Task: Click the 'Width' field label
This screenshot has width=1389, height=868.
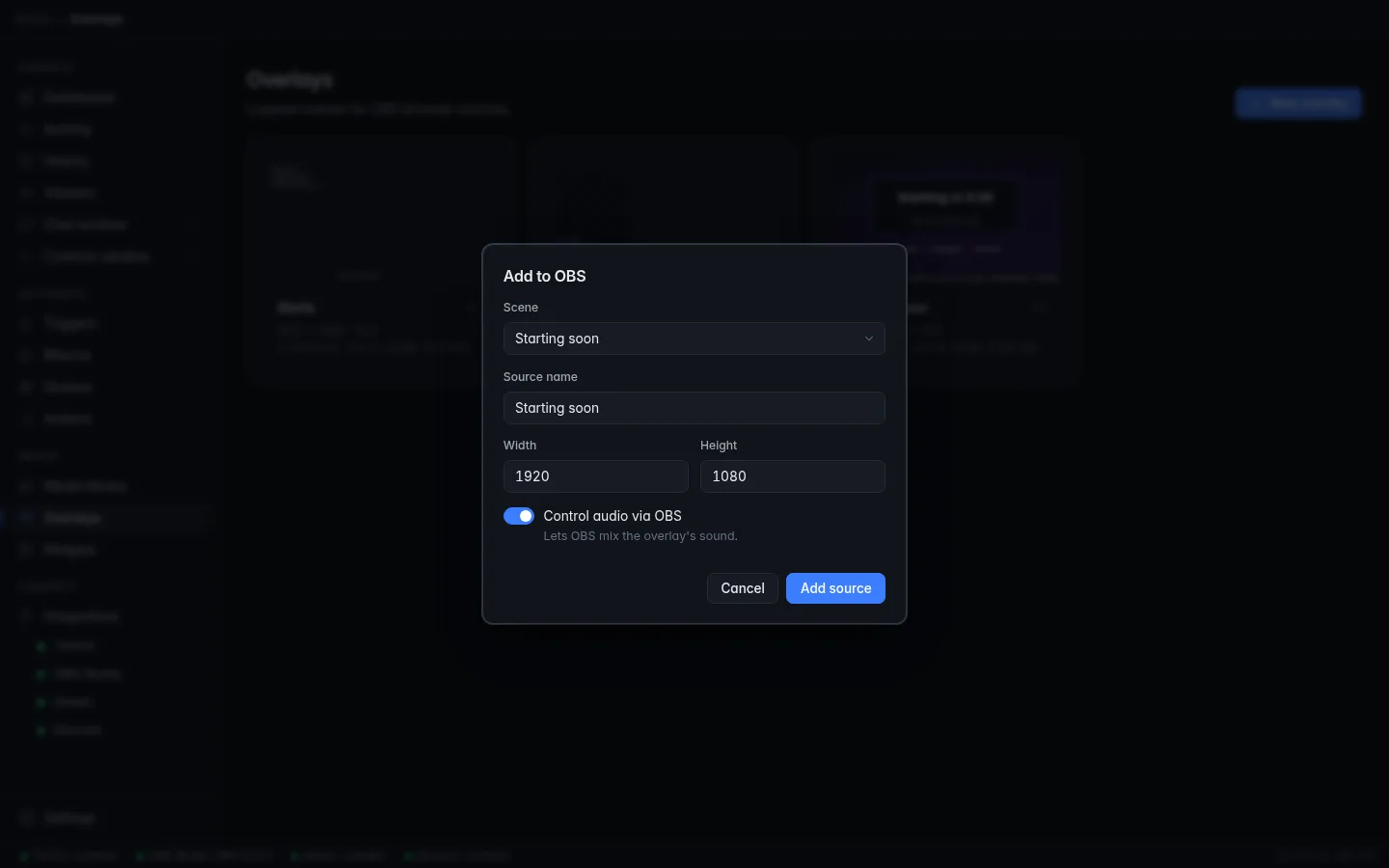Action: coord(520,446)
